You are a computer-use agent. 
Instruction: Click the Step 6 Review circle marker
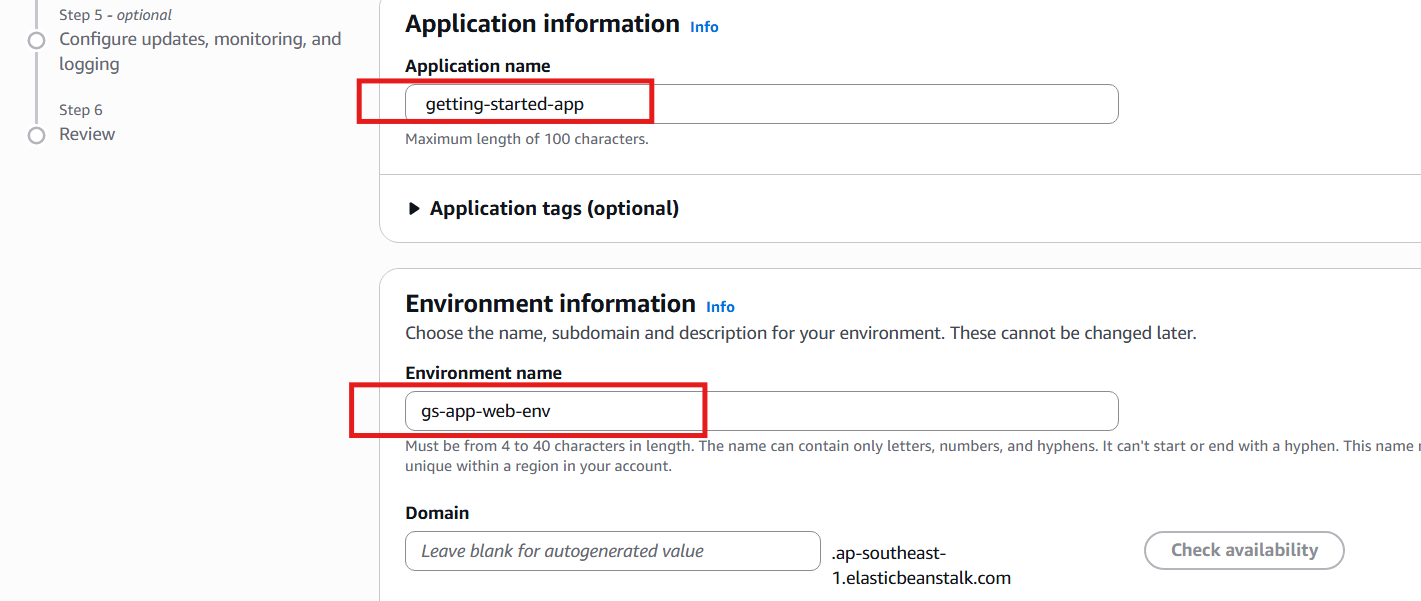tap(37, 135)
